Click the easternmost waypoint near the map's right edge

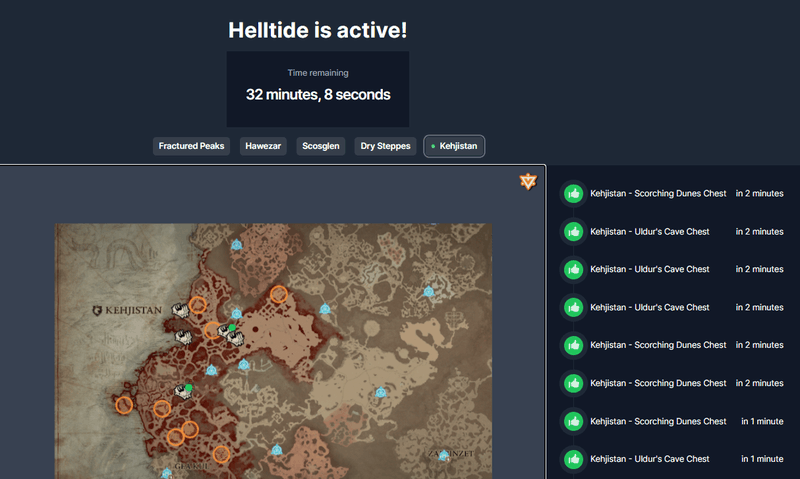click(x=429, y=291)
